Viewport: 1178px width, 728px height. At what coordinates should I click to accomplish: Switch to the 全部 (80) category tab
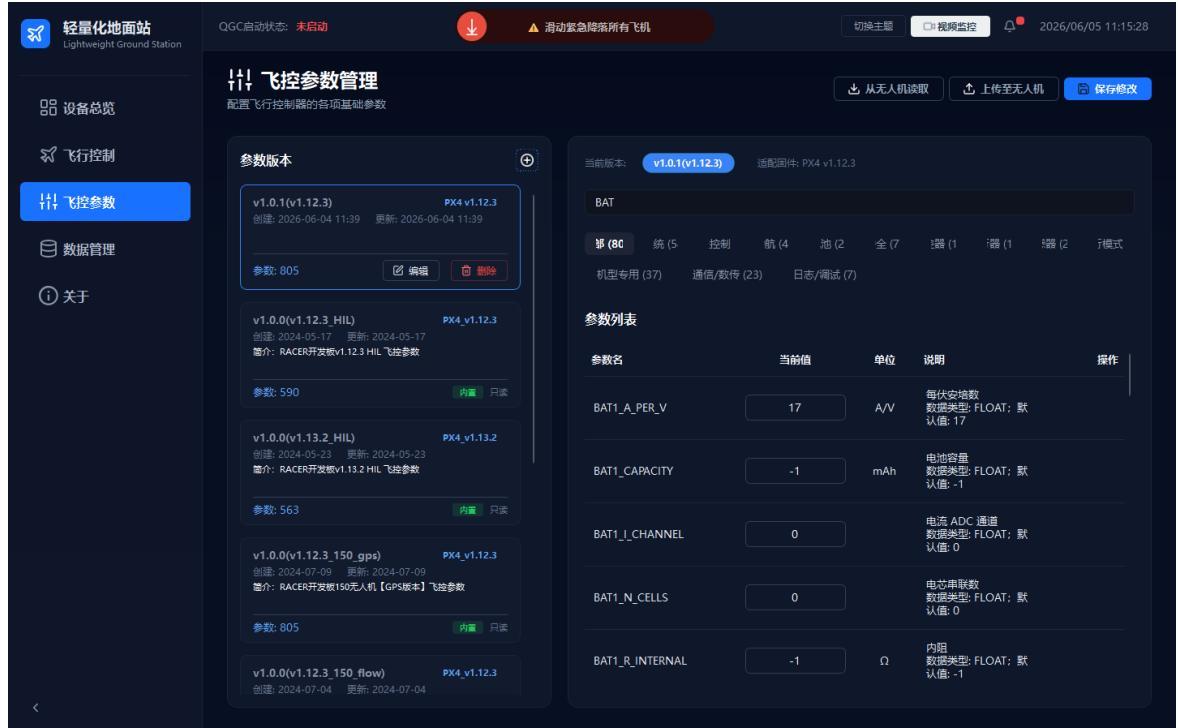609,243
